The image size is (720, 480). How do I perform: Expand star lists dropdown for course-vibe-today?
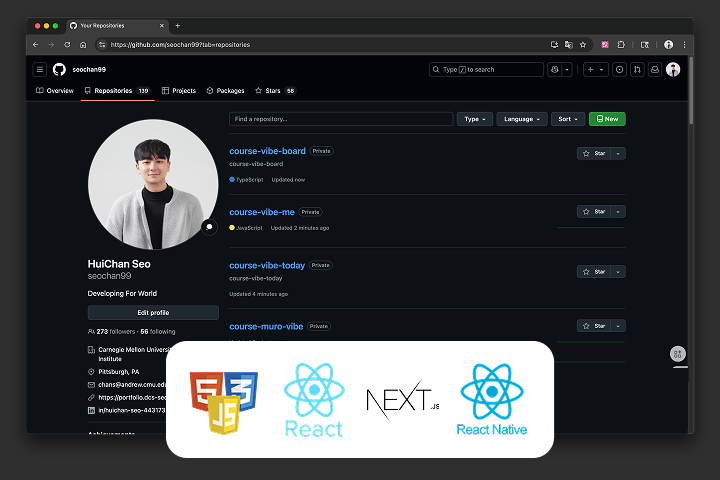pyautogui.click(x=618, y=272)
